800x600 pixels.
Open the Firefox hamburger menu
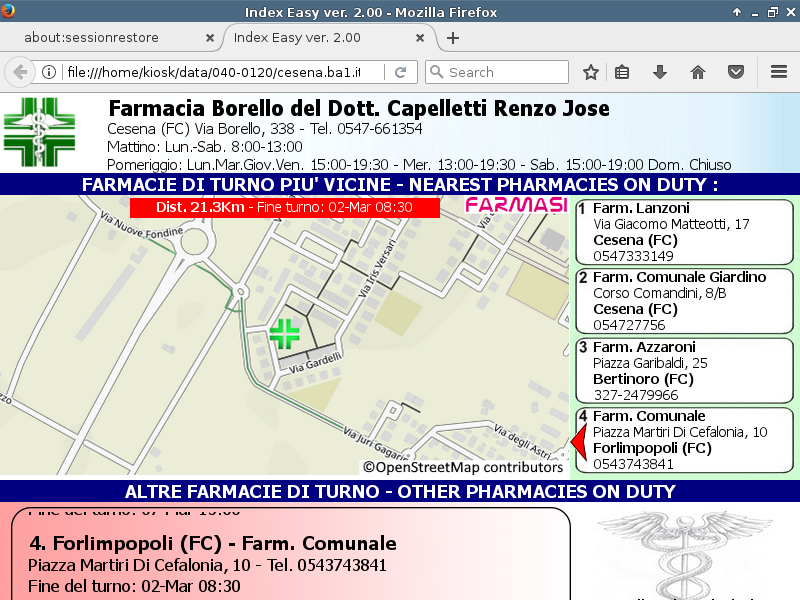[779, 72]
